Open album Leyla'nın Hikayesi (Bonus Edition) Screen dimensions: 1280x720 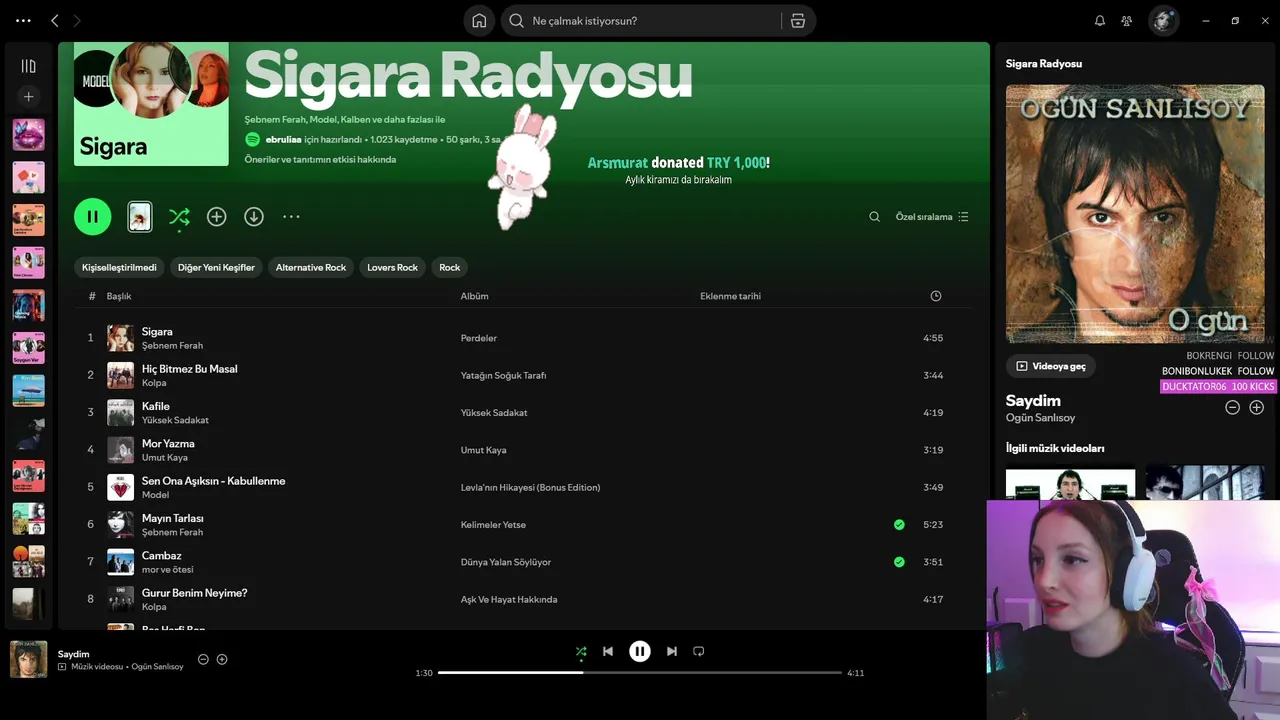(x=530, y=487)
